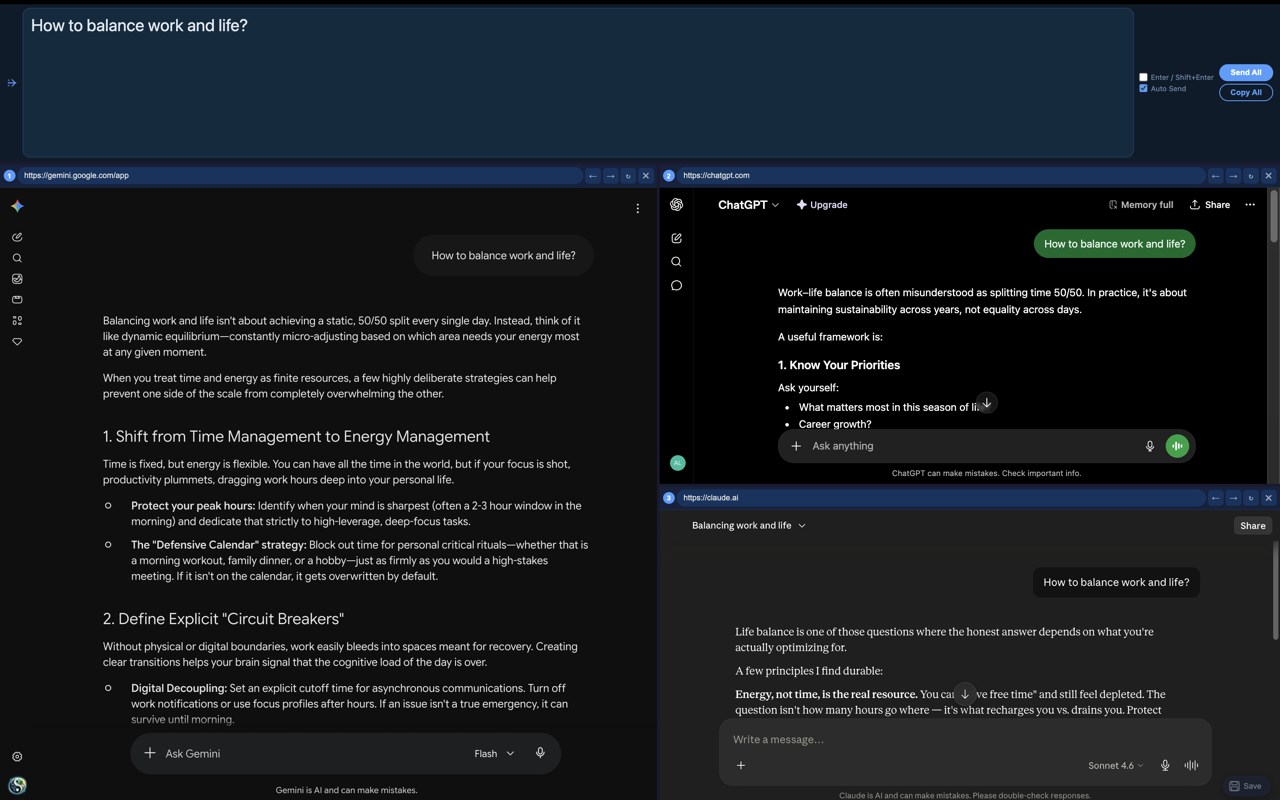Click the collapse arrow left of prompt box
This screenshot has width=1280, height=800.
12,83
